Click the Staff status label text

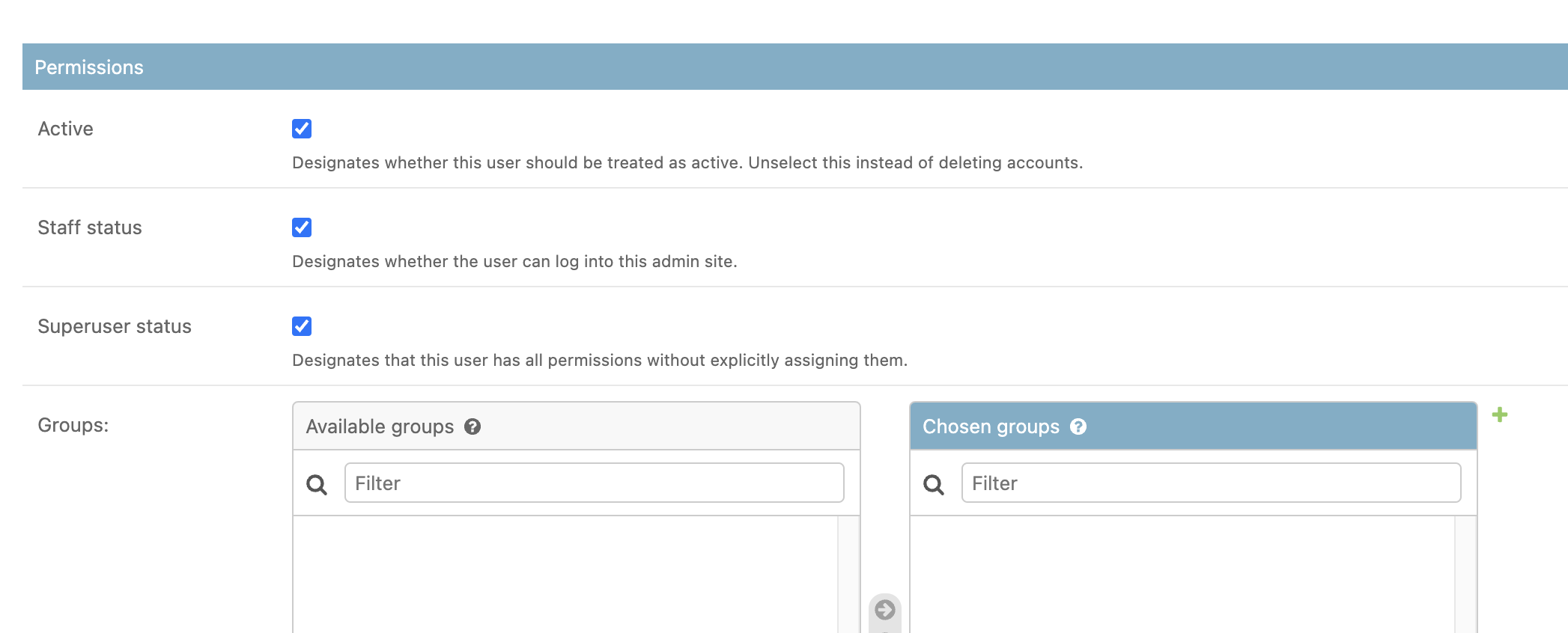point(90,227)
